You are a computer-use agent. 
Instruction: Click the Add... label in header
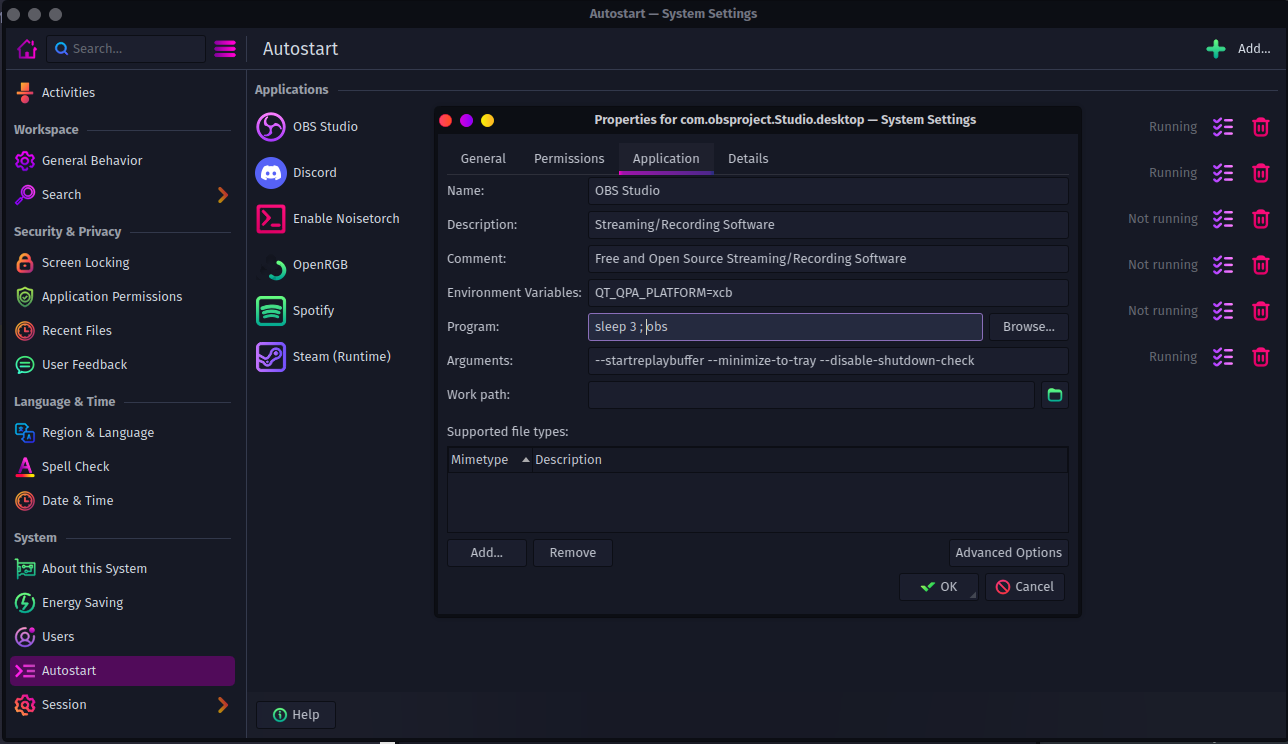(1254, 49)
